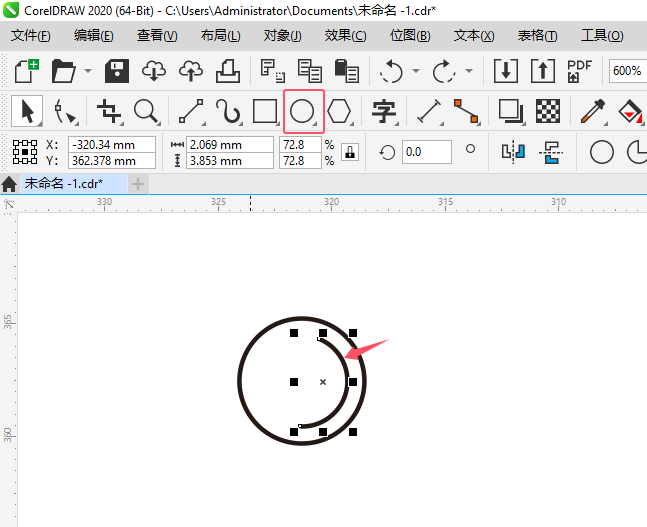Open the 文本(X) menu
Screen dimensions: 647x527
474,35
